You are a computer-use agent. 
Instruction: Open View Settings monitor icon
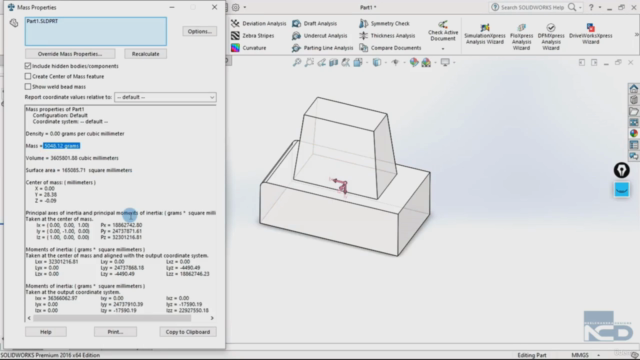pos(445,62)
